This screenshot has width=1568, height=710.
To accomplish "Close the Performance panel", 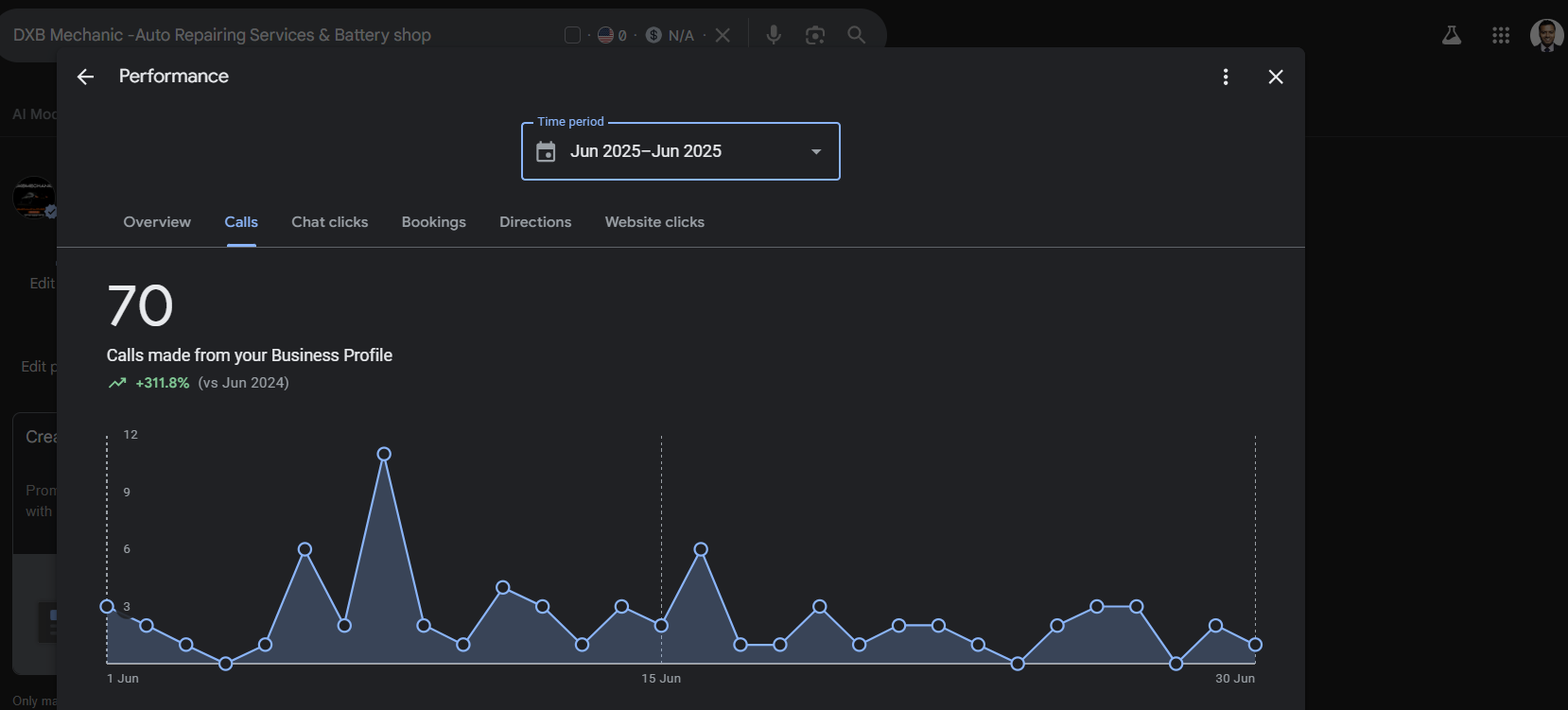I will click(x=1276, y=77).
